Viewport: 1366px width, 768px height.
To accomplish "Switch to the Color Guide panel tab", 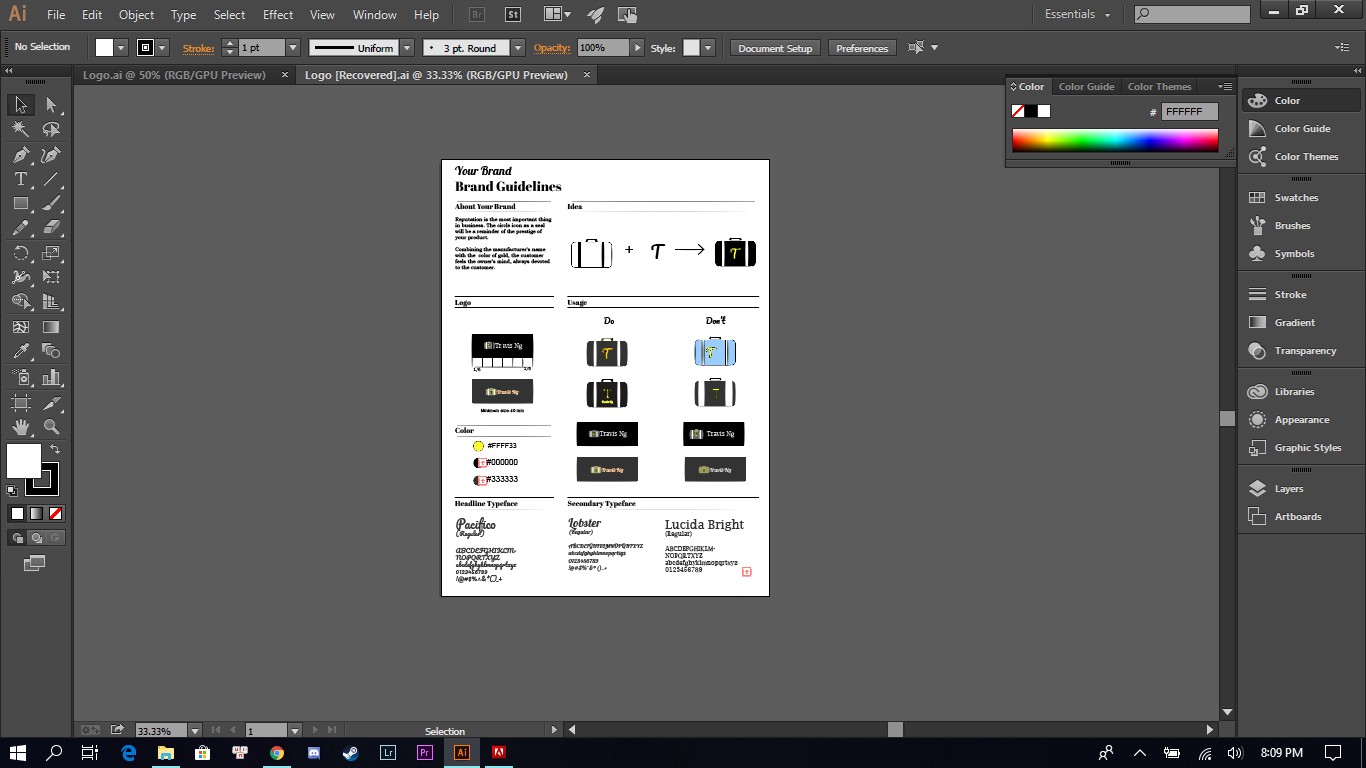I will click(1086, 87).
